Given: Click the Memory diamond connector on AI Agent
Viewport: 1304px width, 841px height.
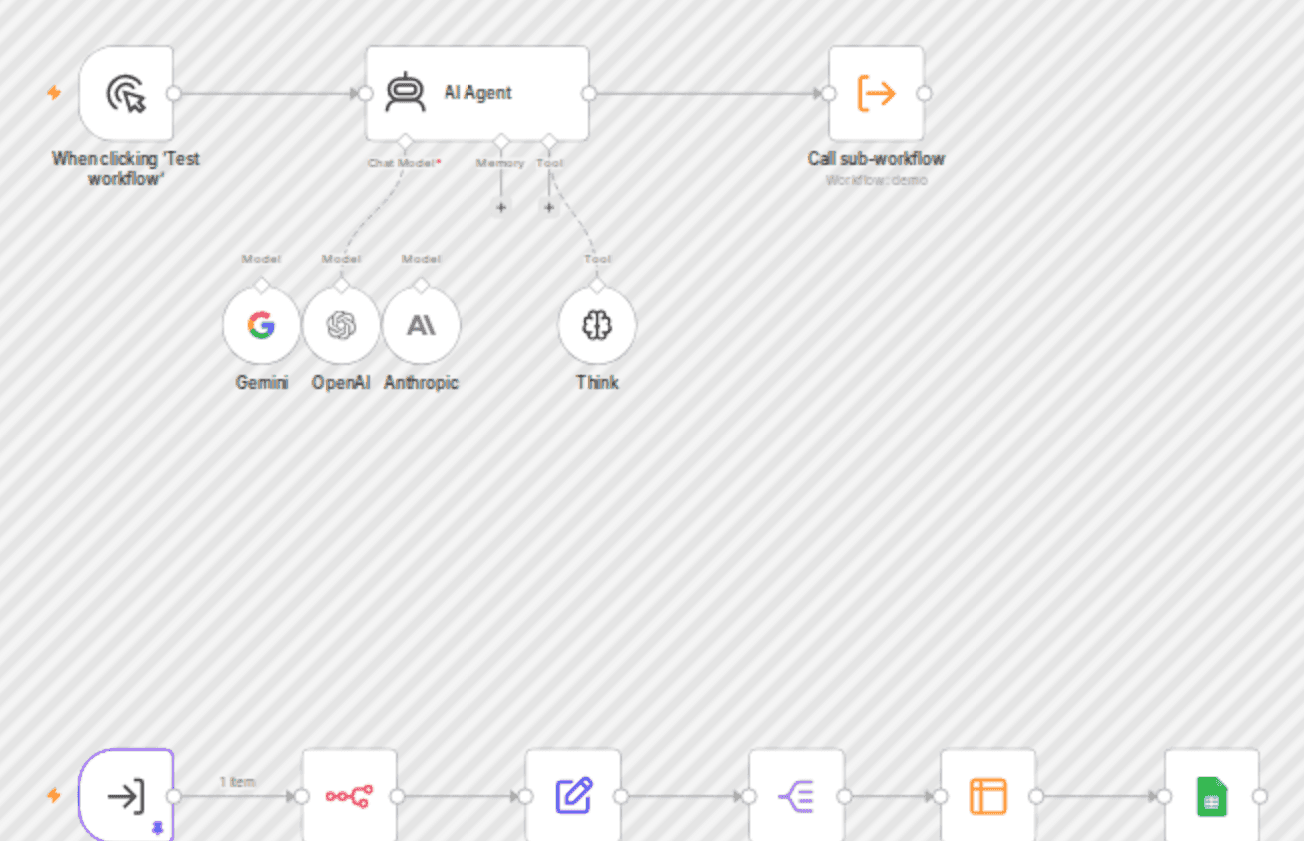Looking at the screenshot, I should click(x=501, y=140).
